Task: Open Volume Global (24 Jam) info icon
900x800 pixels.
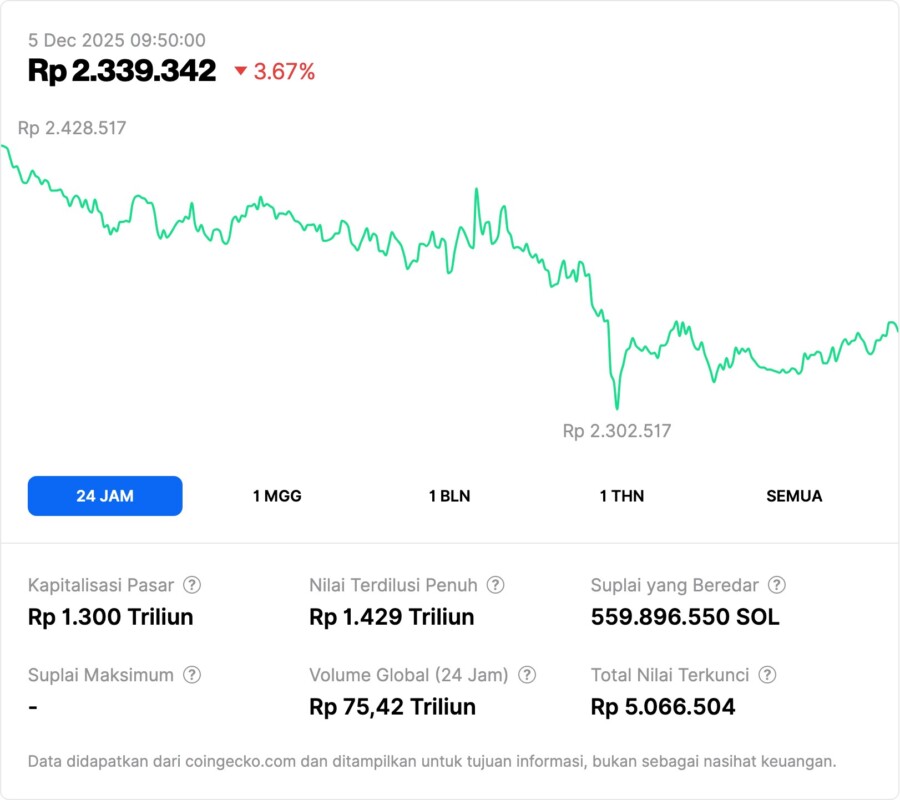Action: (527, 675)
